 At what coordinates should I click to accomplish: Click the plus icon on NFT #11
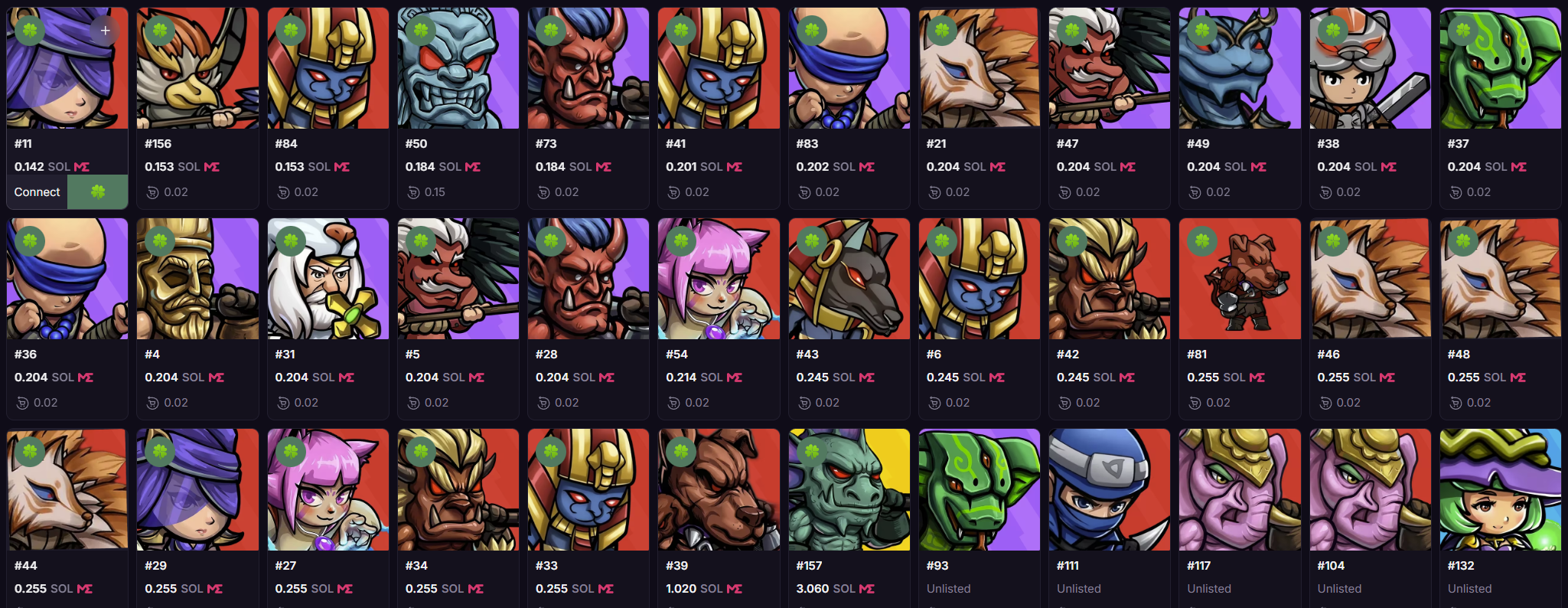pos(106,31)
